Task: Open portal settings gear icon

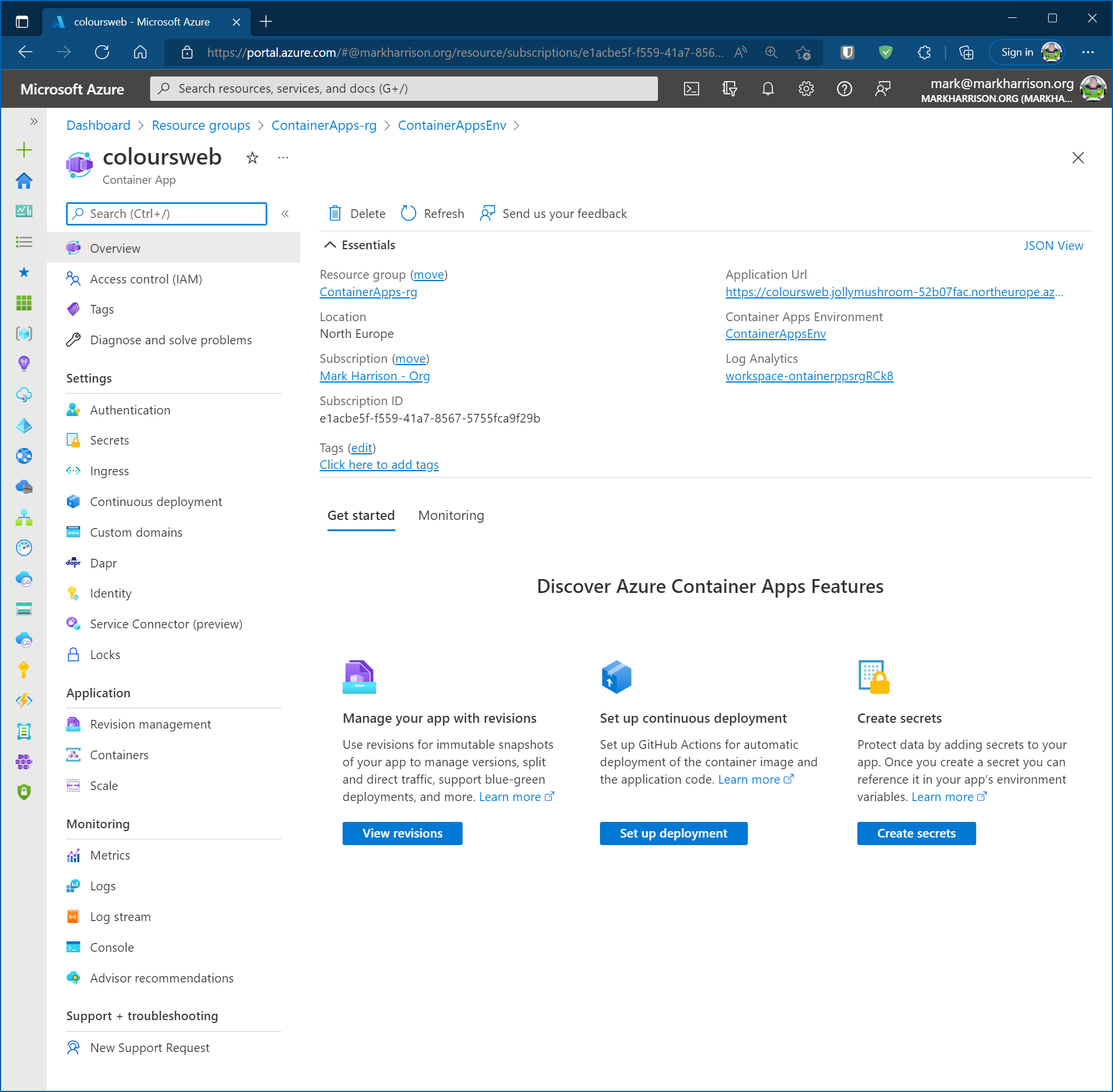Action: (806, 89)
